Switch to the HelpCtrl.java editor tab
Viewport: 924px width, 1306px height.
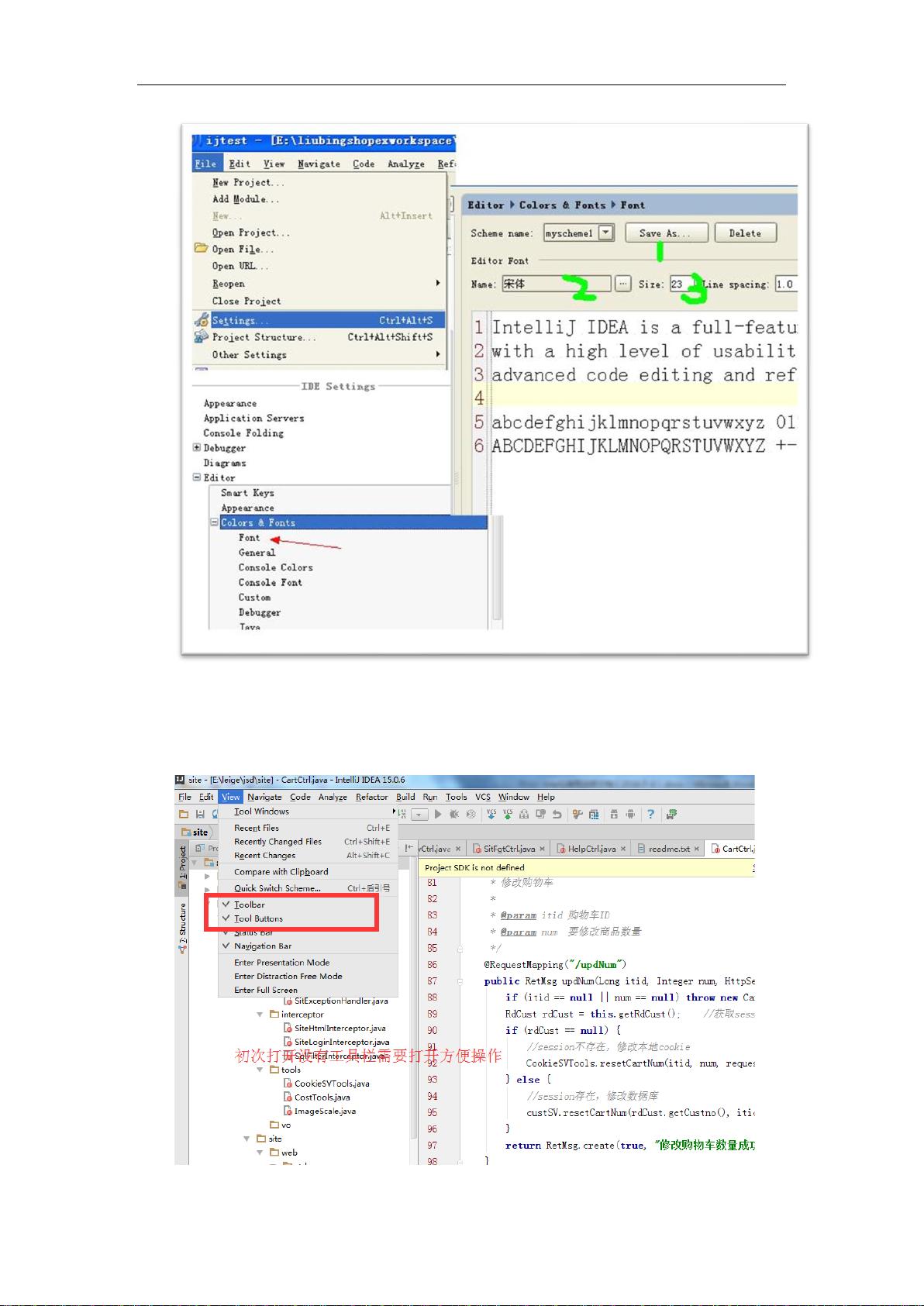591,849
